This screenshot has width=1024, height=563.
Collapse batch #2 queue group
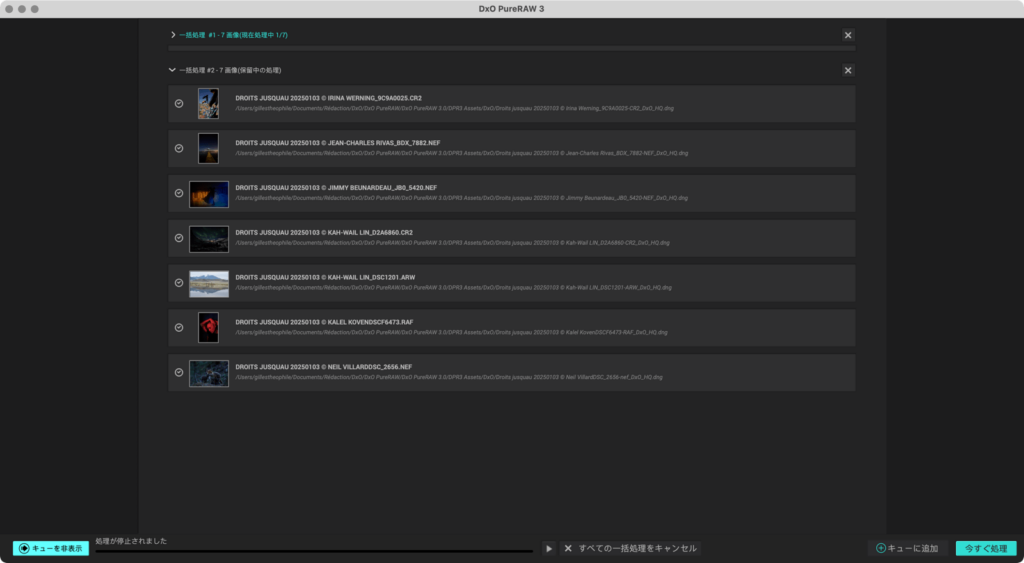click(x=172, y=70)
